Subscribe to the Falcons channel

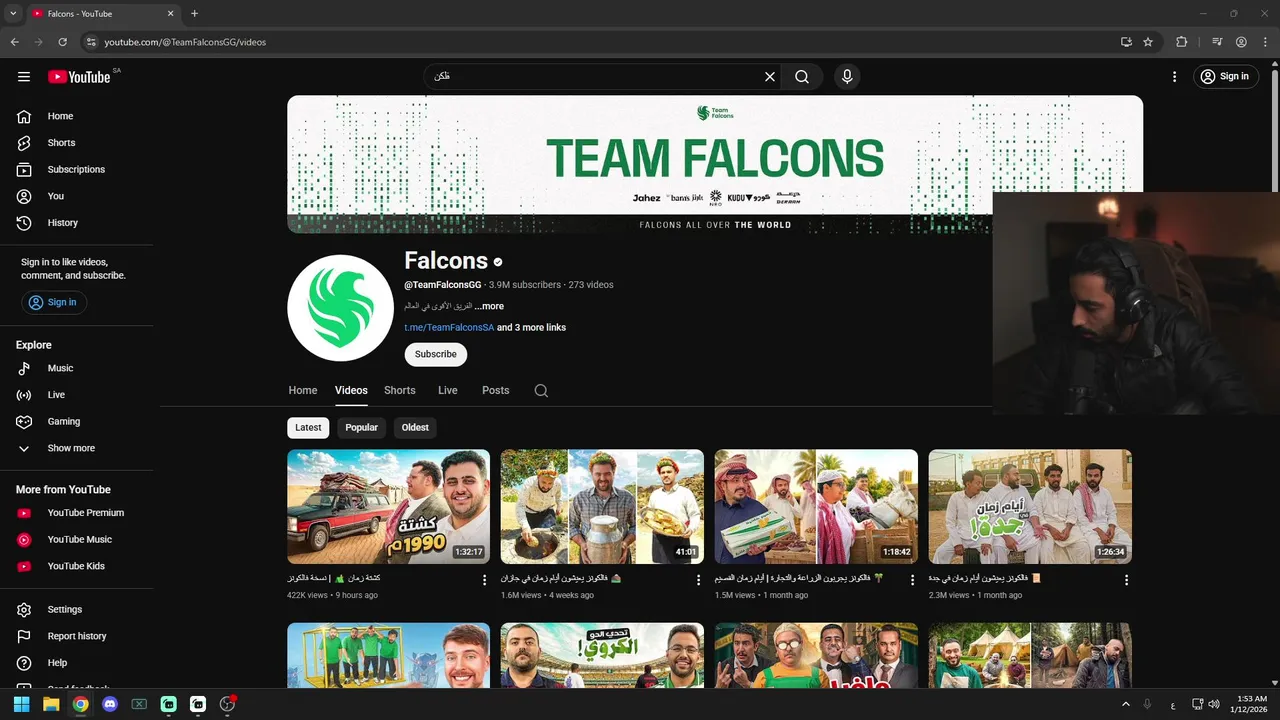(436, 354)
